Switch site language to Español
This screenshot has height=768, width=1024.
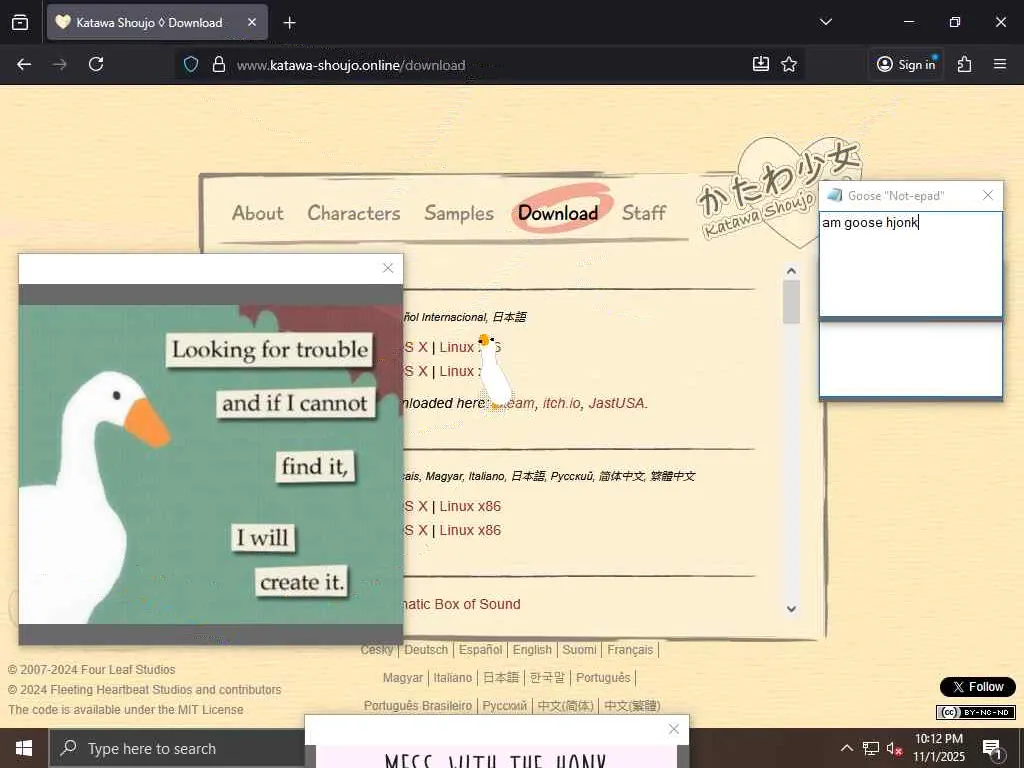click(480, 650)
